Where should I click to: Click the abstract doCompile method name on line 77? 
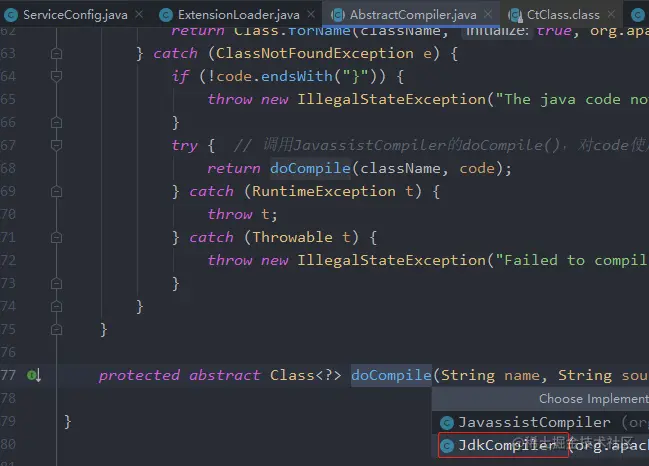click(x=391, y=375)
